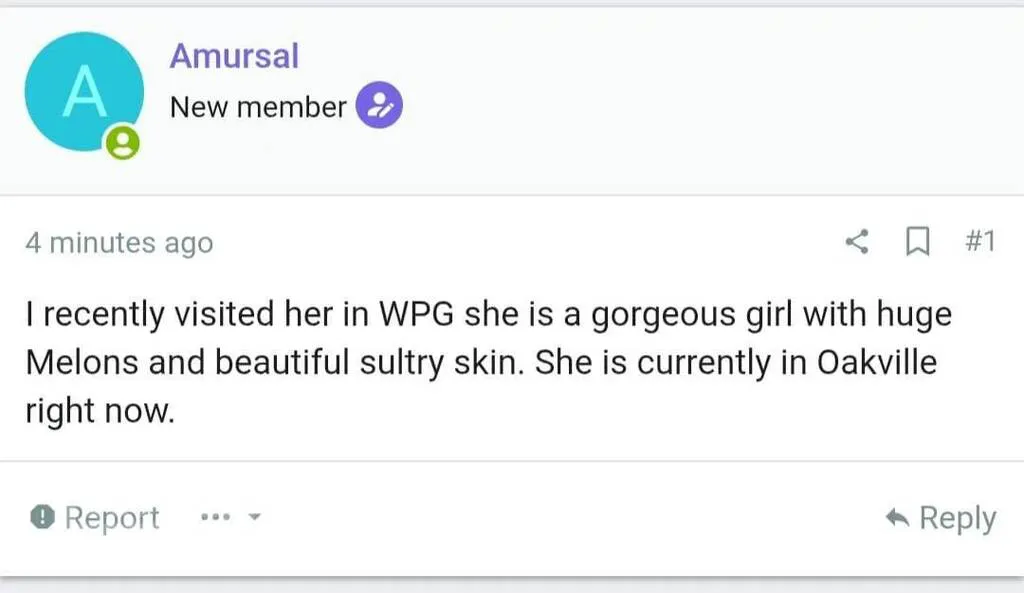Image resolution: width=1024 pixels, height=593 pixels.
Task: Click the last line "right now."
Action: tap(100, 411)
